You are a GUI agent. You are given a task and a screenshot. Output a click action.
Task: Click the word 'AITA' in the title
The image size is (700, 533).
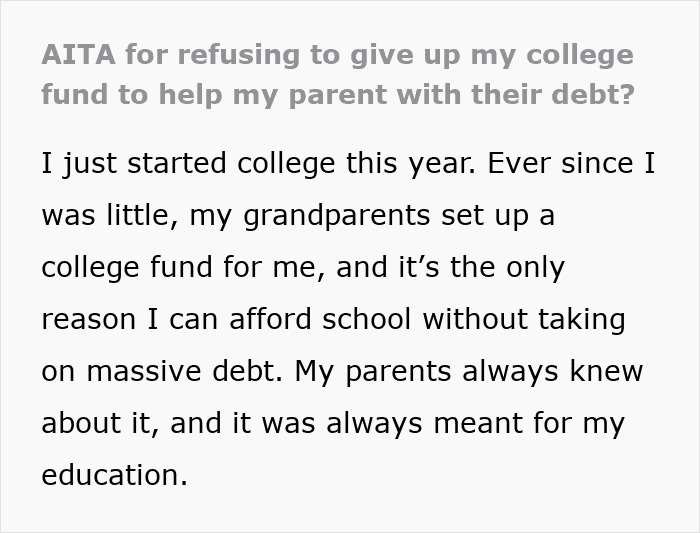pyautogui.click(x=79, y=54)
